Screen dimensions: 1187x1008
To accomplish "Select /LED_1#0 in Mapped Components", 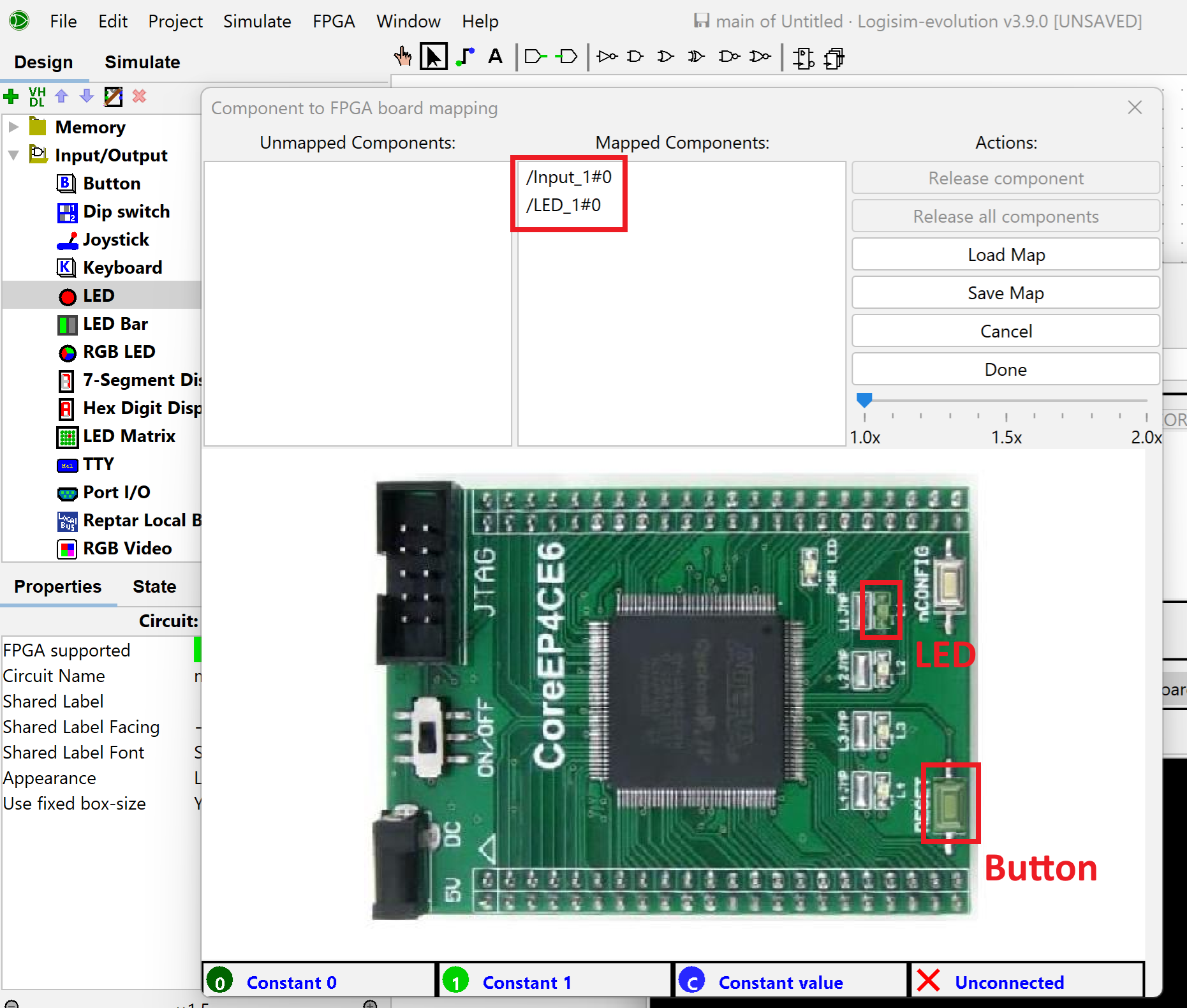I will tap(563, 205).
